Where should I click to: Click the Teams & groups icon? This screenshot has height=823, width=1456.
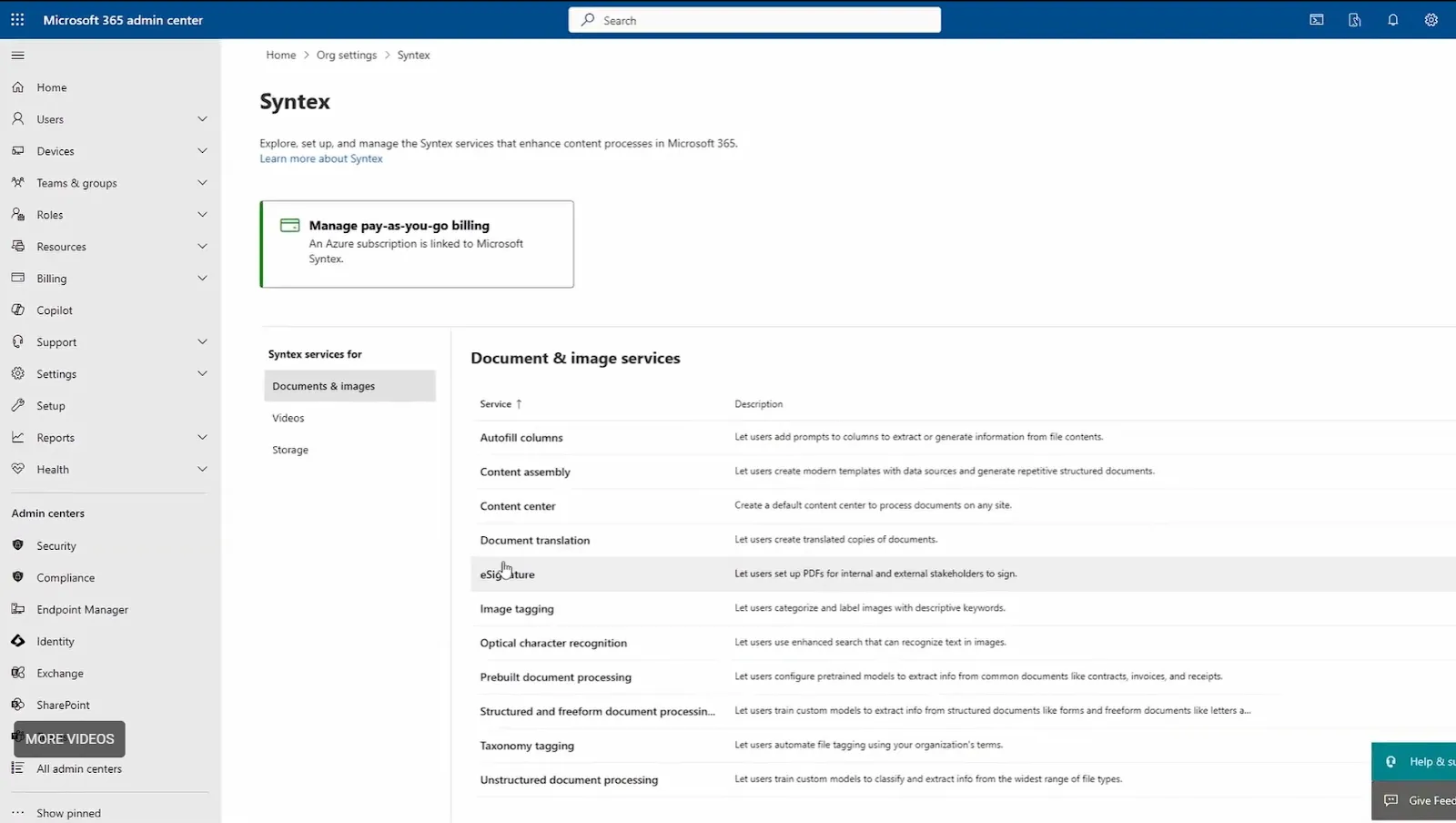(17, 183)
